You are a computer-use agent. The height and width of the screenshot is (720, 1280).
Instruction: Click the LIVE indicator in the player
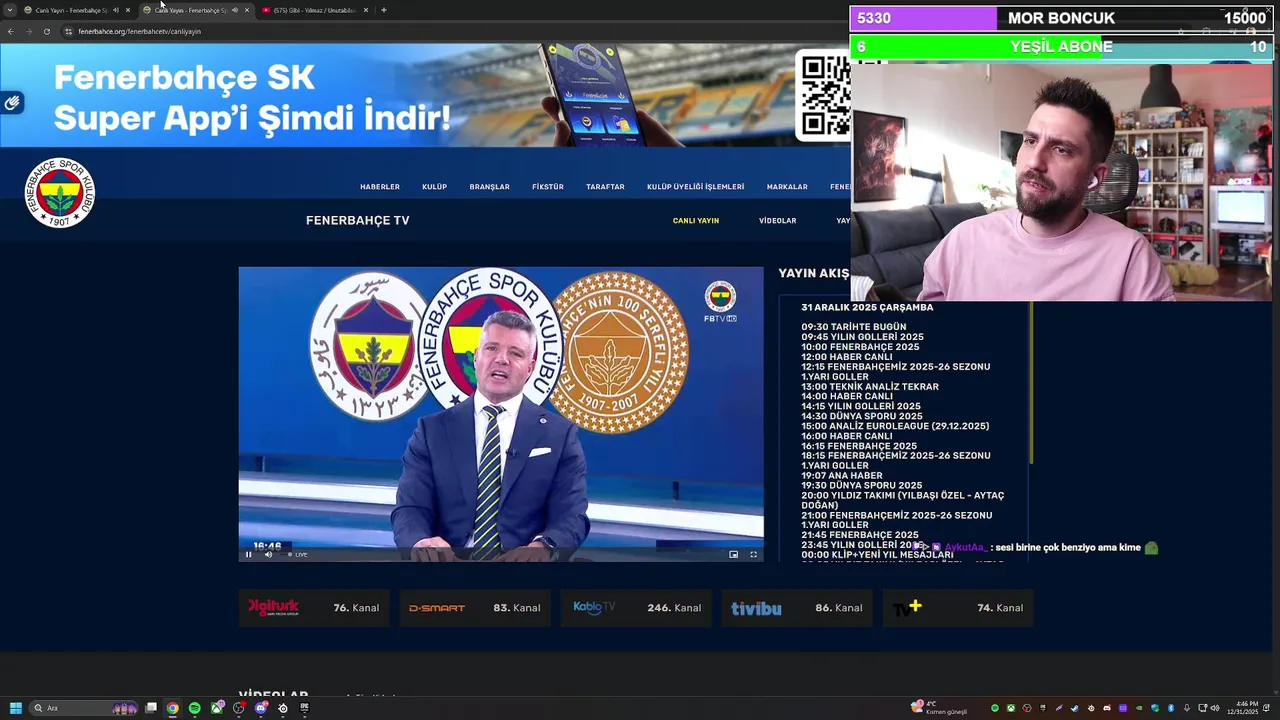pos(299,554)
